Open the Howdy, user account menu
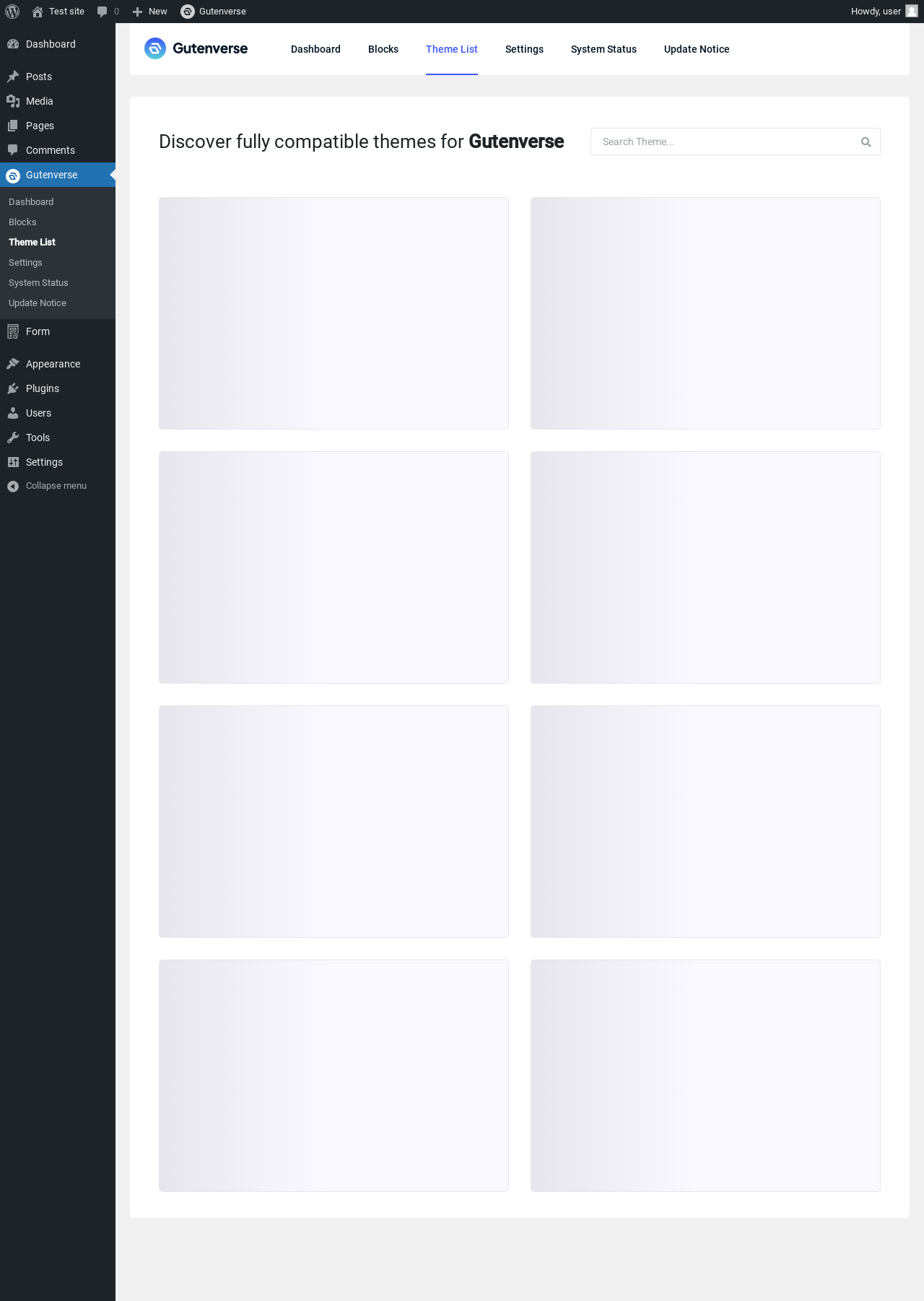 884,12
